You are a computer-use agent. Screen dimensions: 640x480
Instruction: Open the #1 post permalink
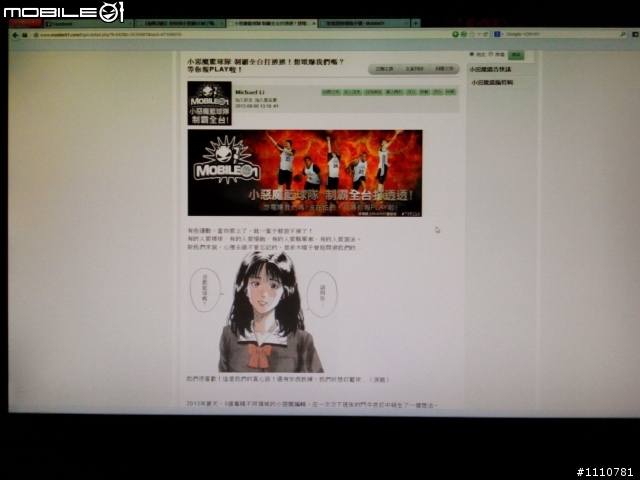pos(276,106)
